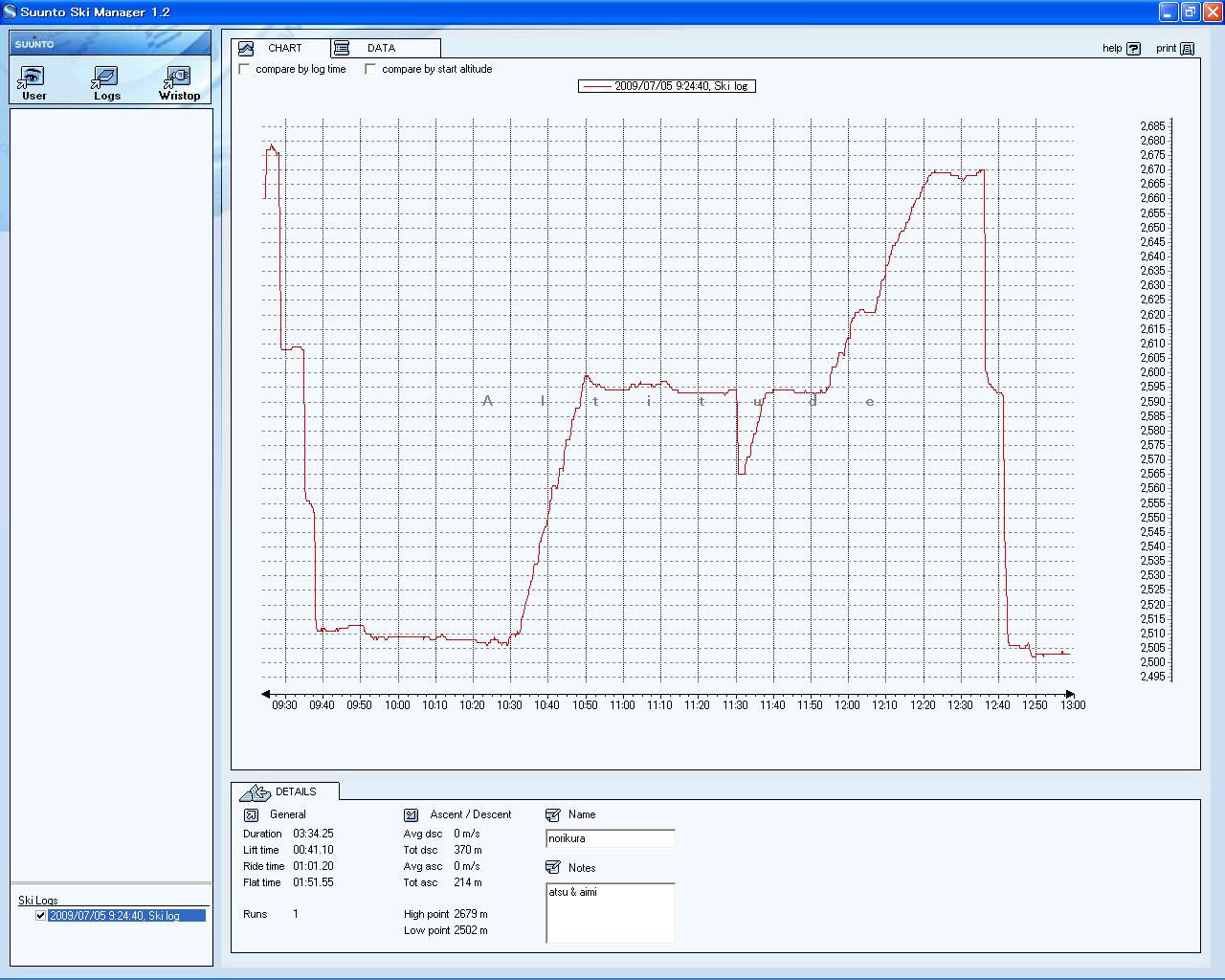The height and width of the screenshot is (980, 1225).
Task: Open the Wristop section icon
Action: point(179,78)
